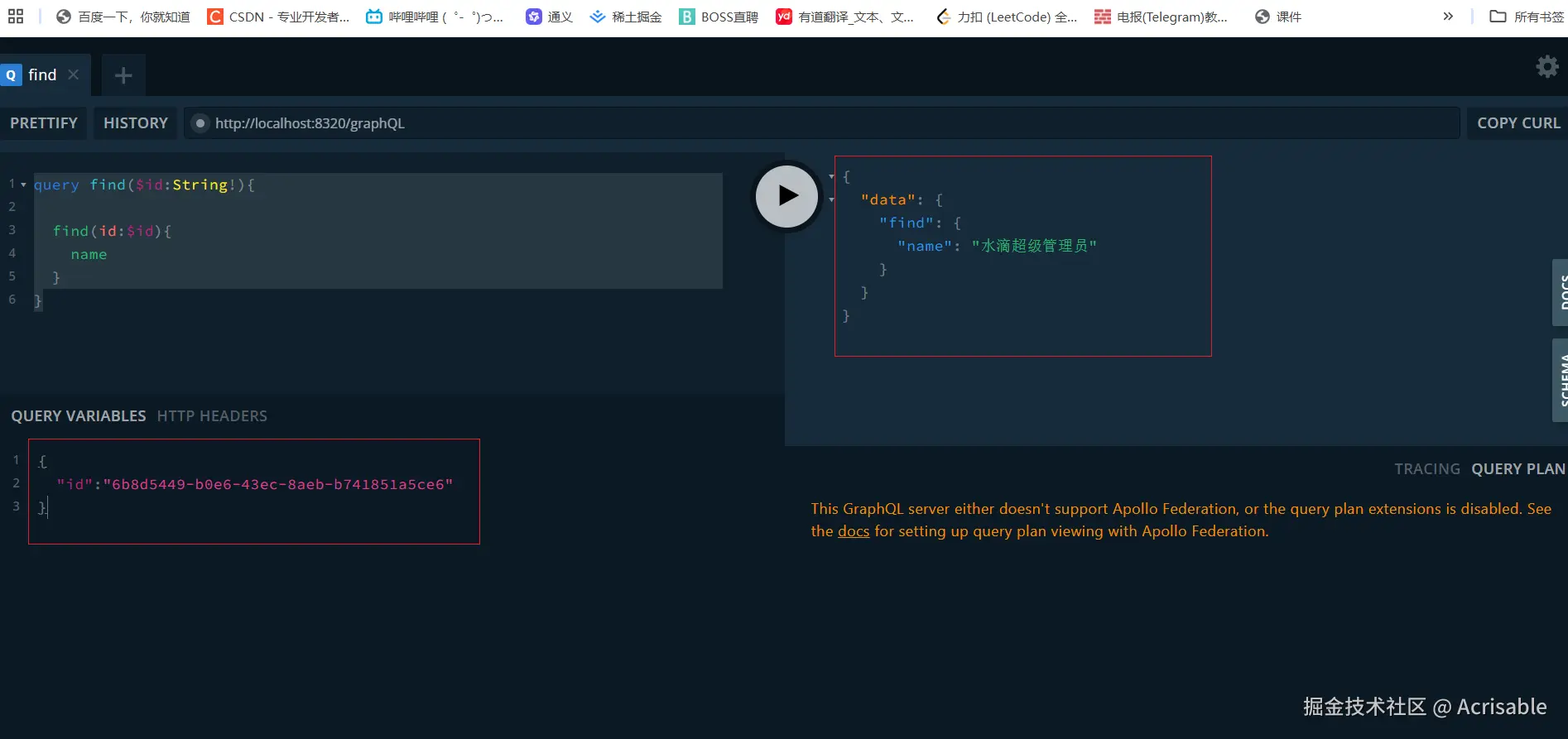
Task: Open the QUERY VARIABLES tab
Action: [79, 416]
